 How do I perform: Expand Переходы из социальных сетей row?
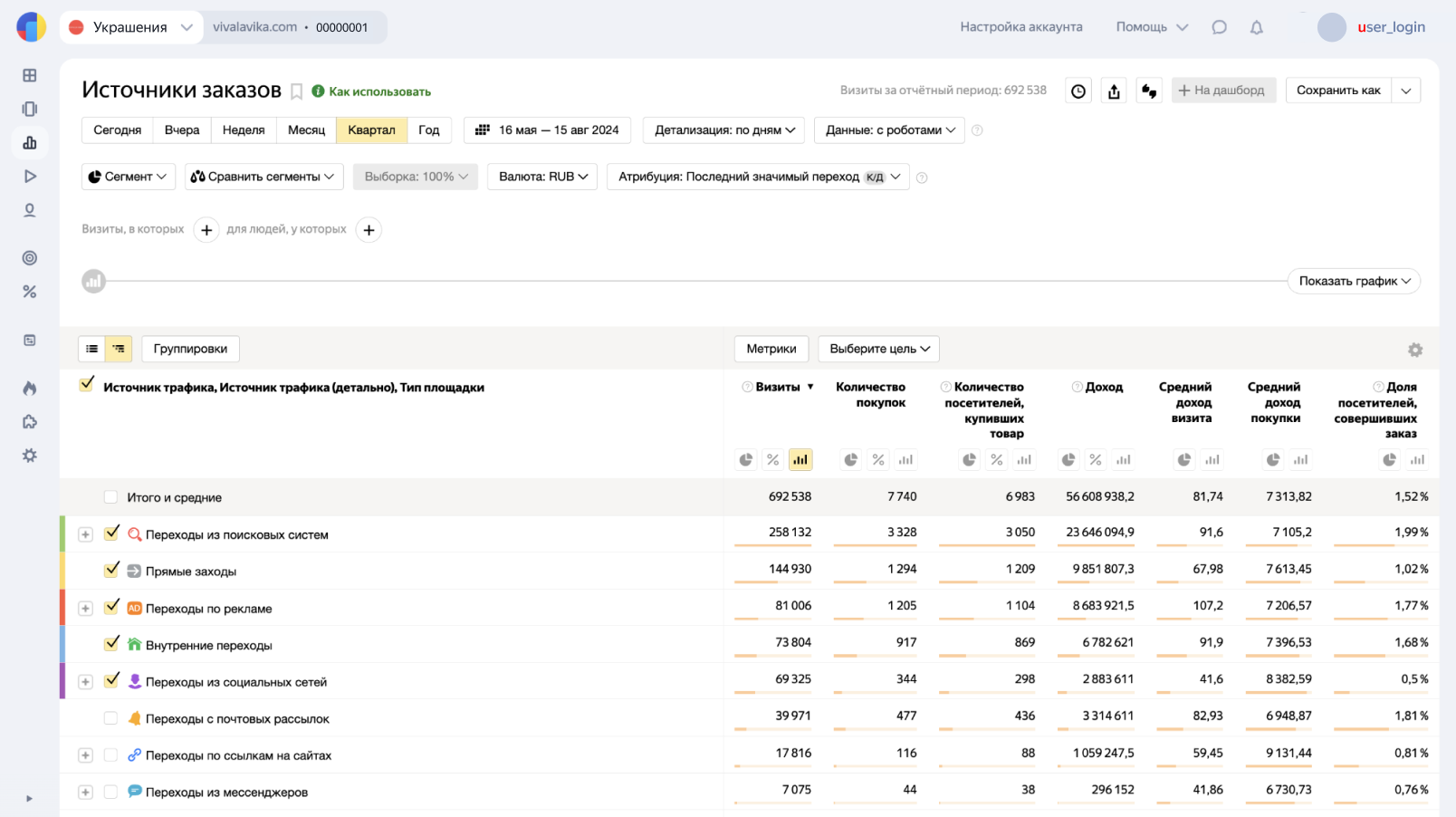tap(85, 682)
